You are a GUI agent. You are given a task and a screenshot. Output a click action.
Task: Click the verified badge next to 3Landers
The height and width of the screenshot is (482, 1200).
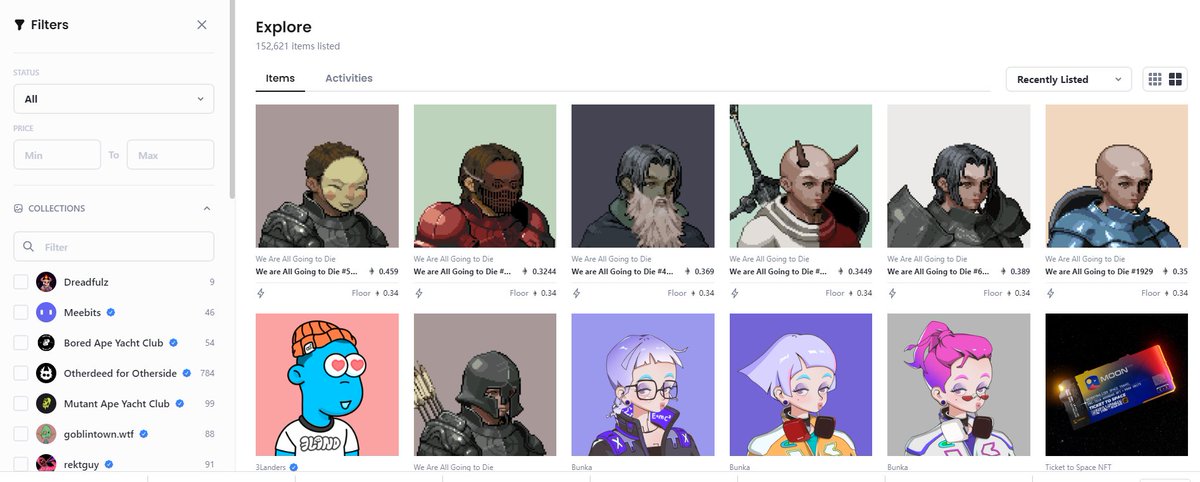(293, 467)
